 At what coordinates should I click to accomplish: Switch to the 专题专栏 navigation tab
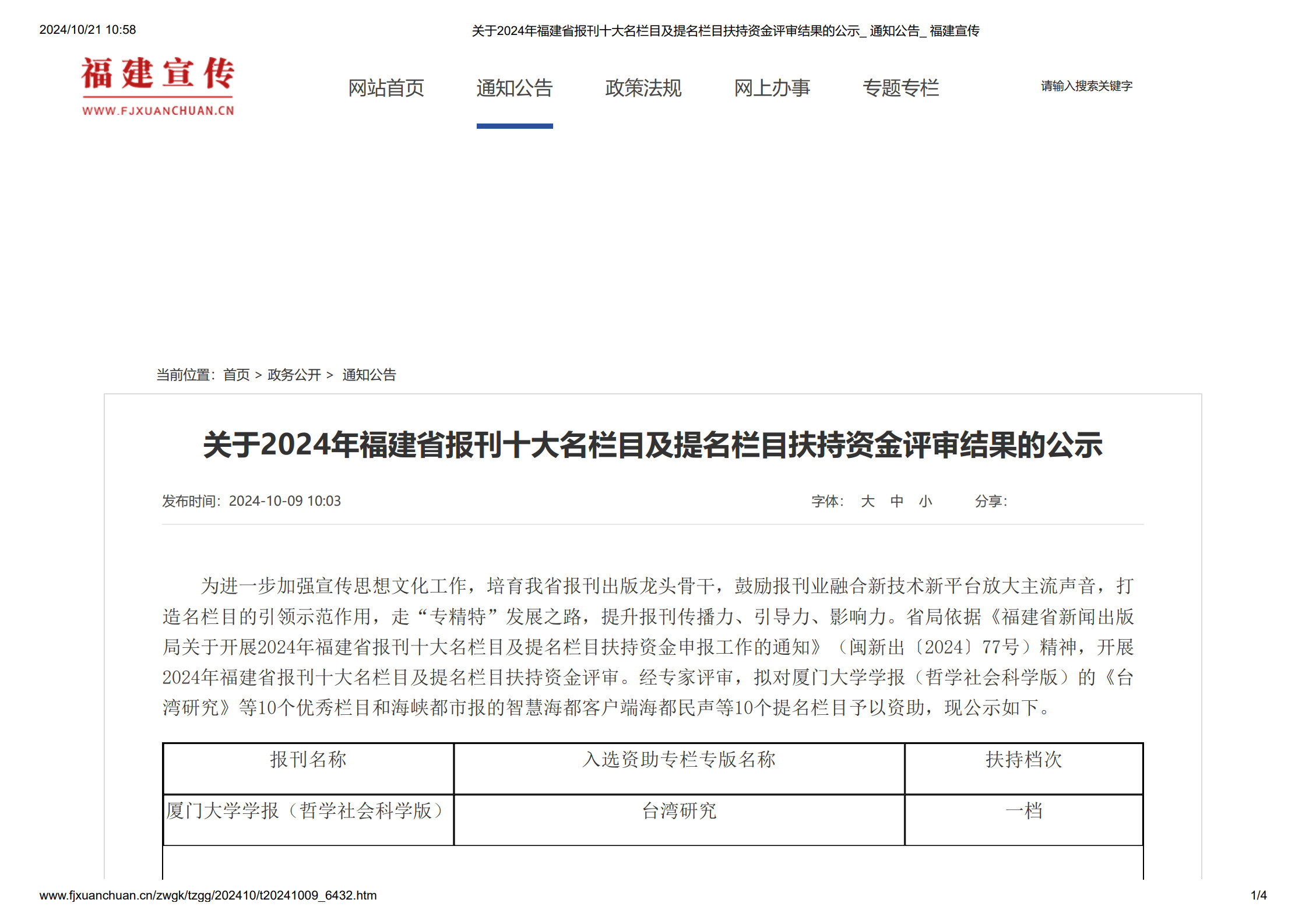900,88
